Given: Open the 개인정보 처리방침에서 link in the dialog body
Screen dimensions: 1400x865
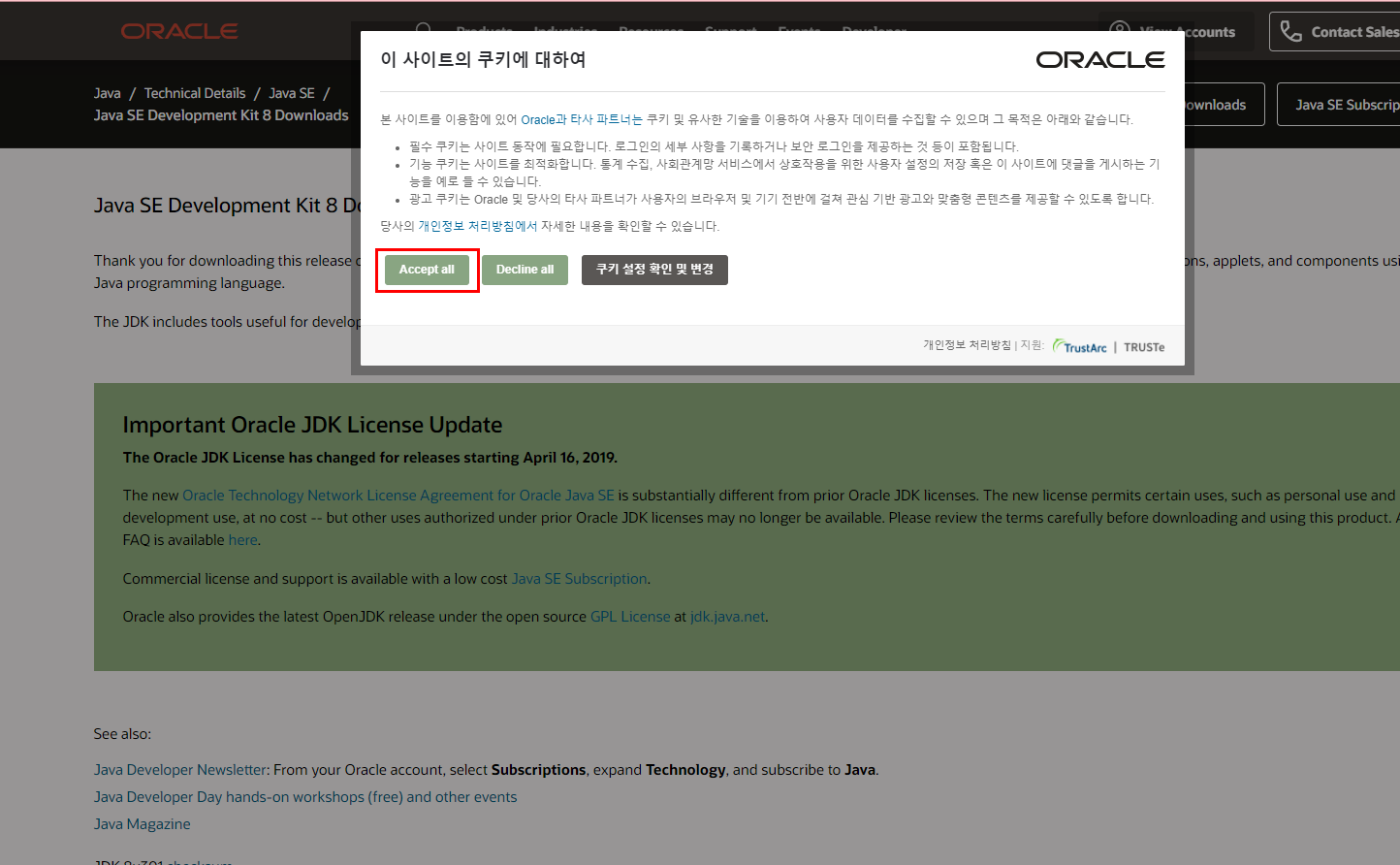Looking at the screenshot, I should (477, 226).
